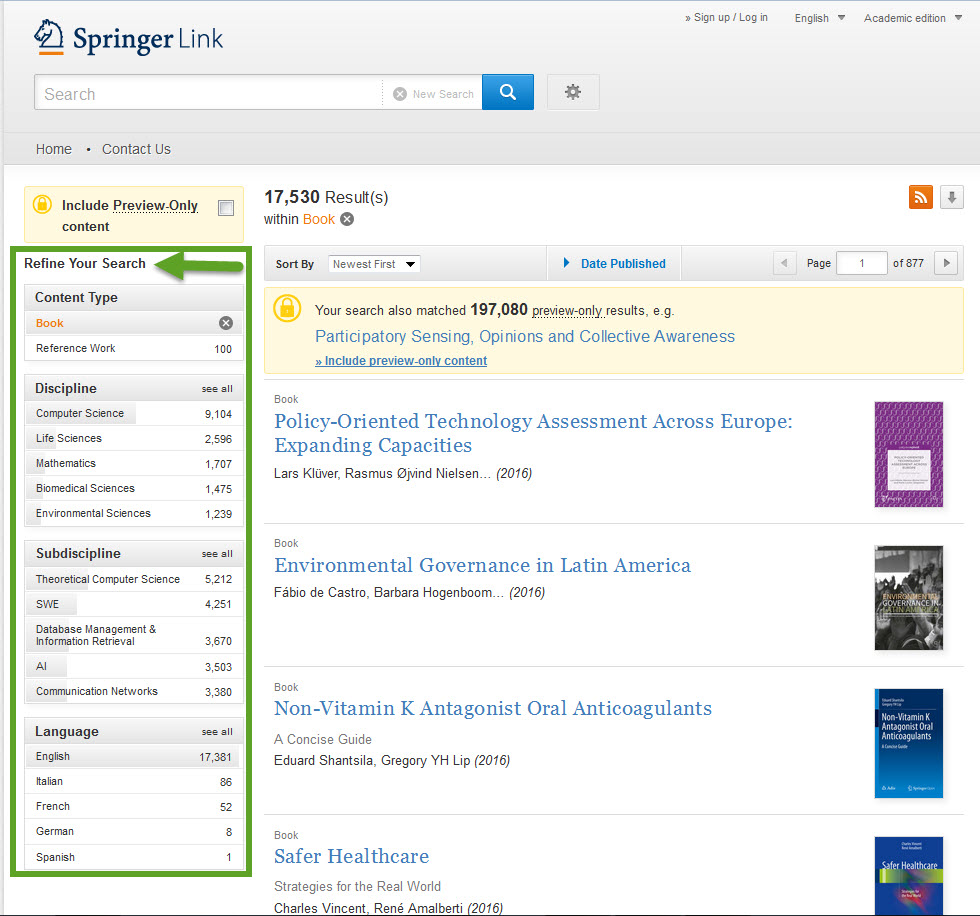The width and height of the screenshot is (980, 916).
Task: Open the Sort By Newest First dropdown
Action: pos(374,264)
